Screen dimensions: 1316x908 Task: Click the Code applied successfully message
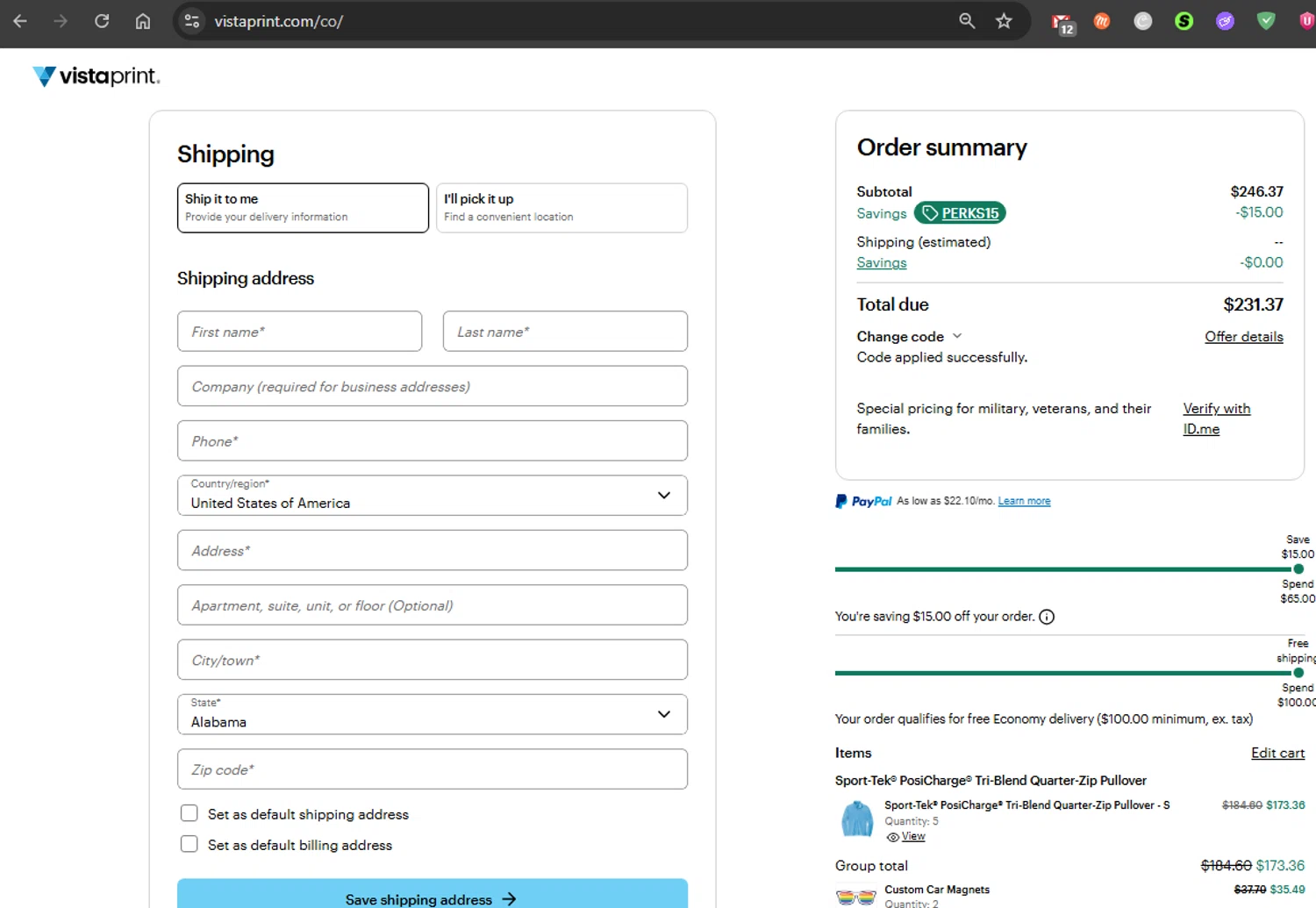[942, 357]
